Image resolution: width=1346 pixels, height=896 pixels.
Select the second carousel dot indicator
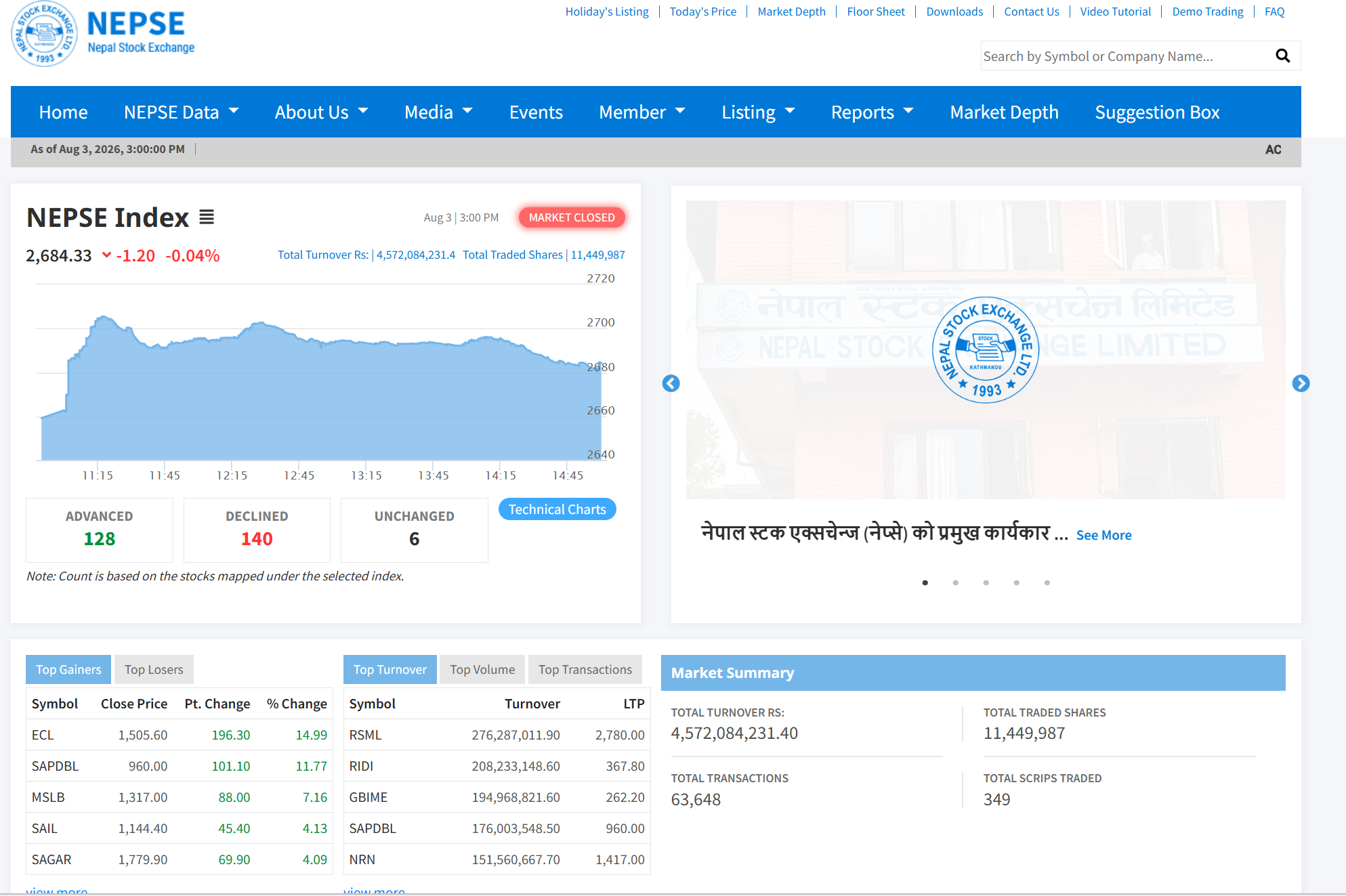[955, 582]
